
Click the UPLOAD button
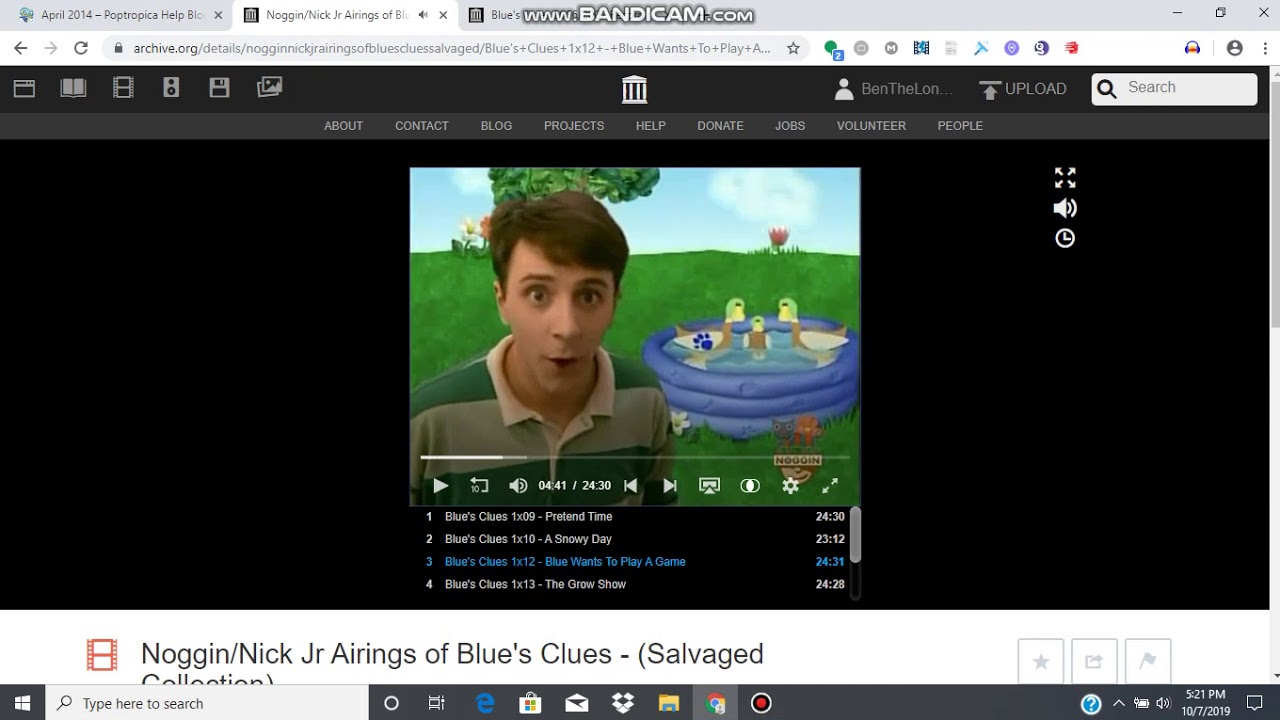1022,89
